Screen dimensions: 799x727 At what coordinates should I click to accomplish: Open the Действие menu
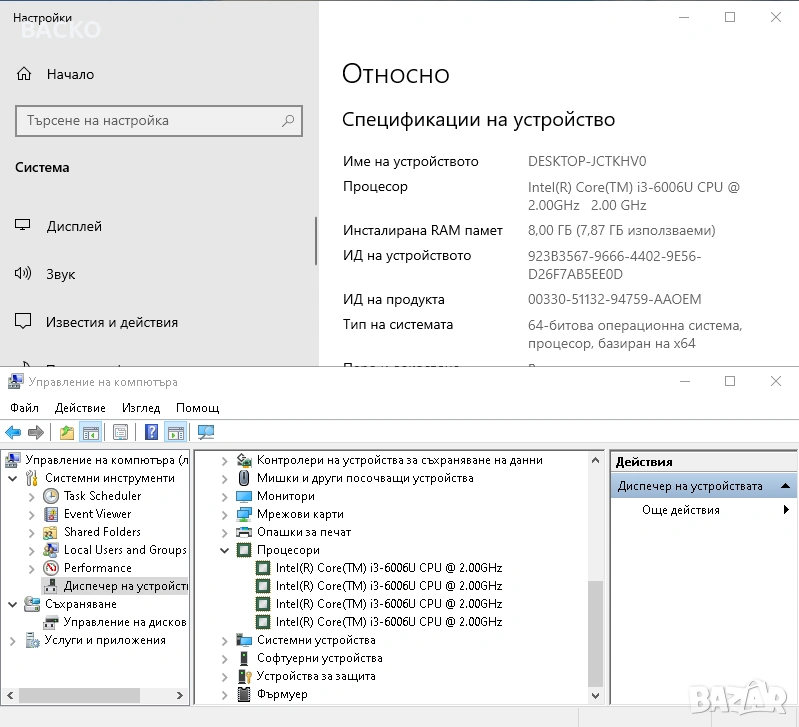point(80,408)
